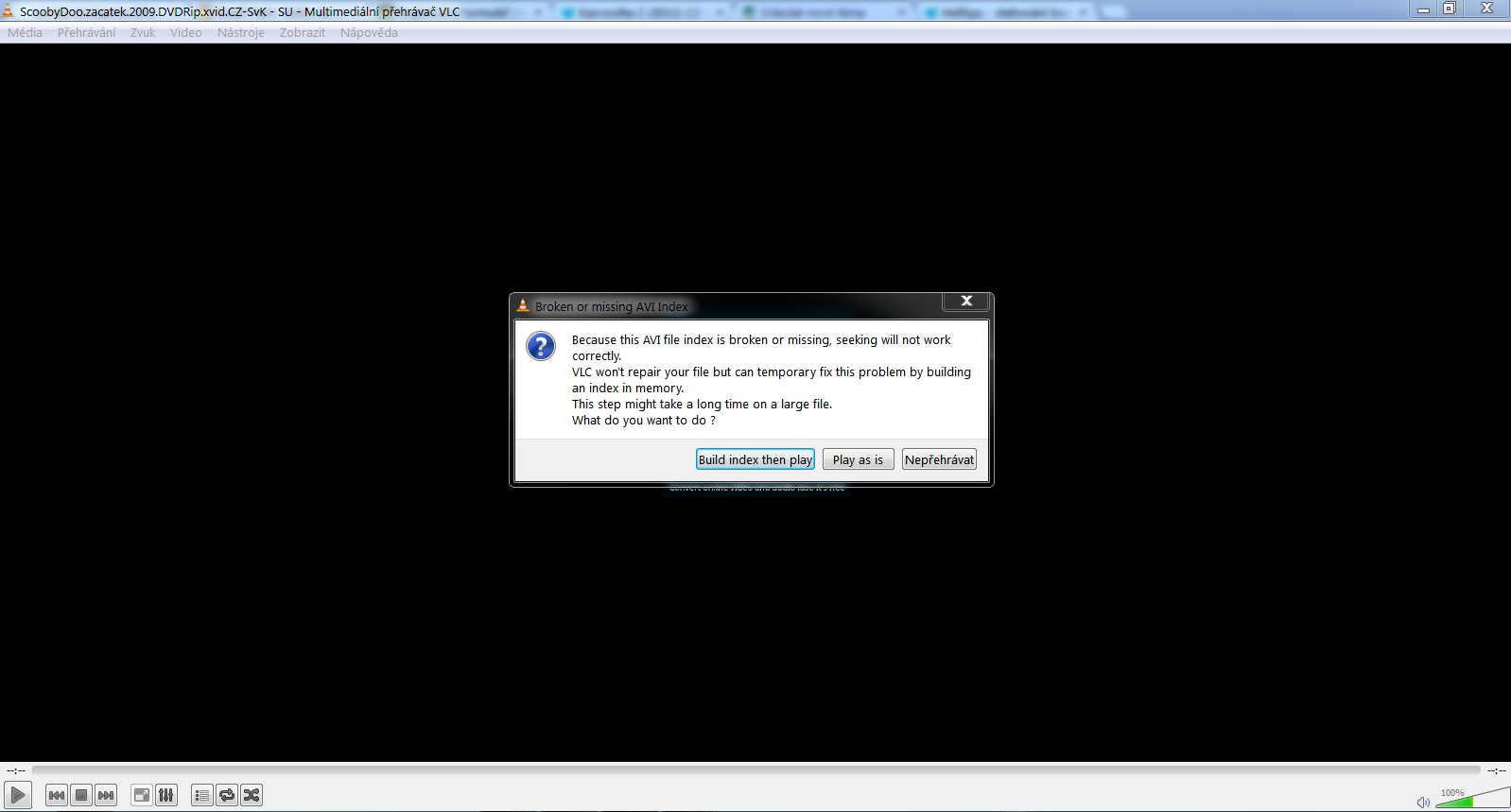Close the Broken or missing AVI Index dialog
The height and width of the screenshot is (812, 1511).
(x=965, y=301)
